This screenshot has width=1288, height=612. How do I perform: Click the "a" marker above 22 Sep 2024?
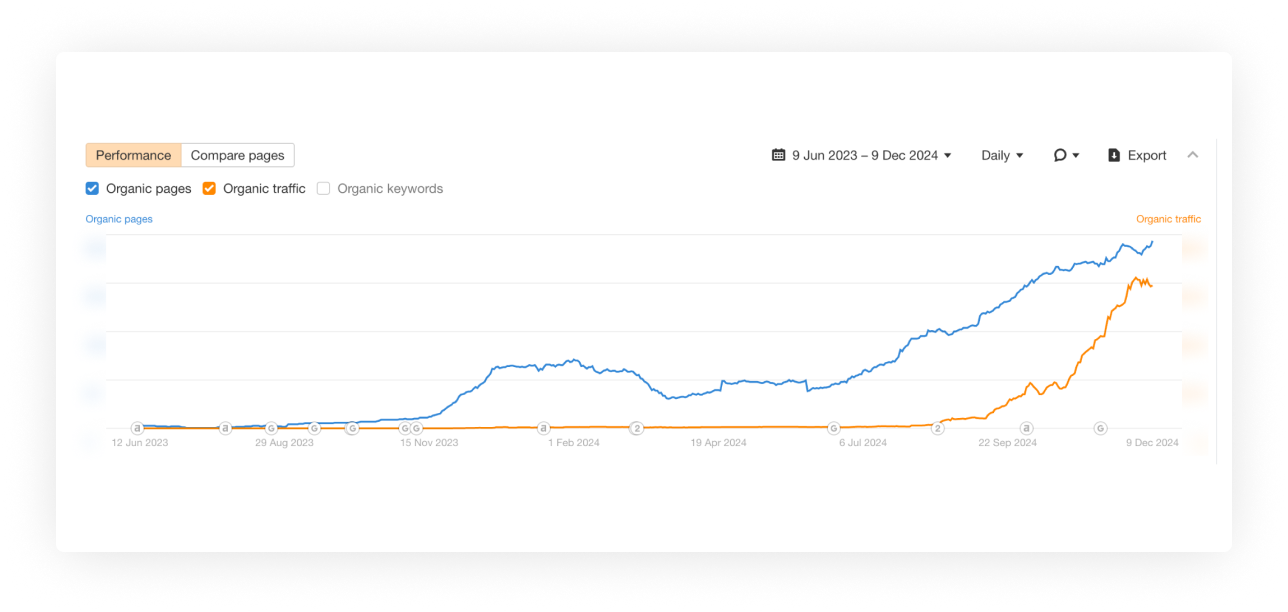pos(1027,428)
